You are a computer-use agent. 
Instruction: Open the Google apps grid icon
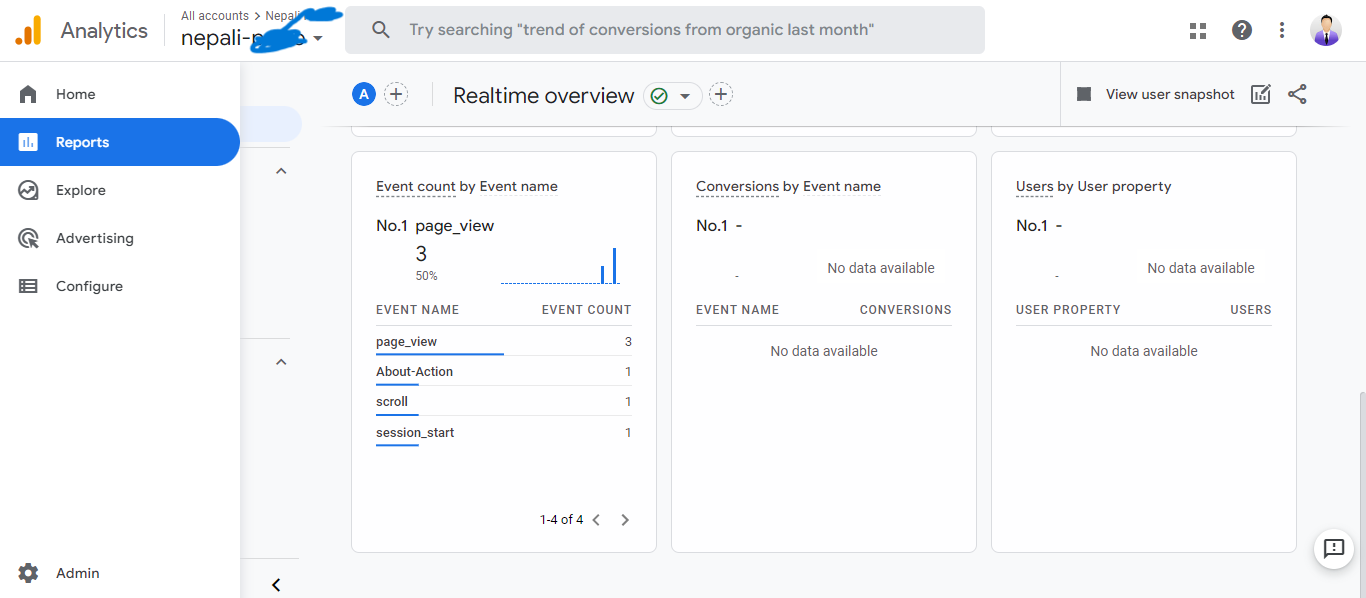tap(1197, 30)
